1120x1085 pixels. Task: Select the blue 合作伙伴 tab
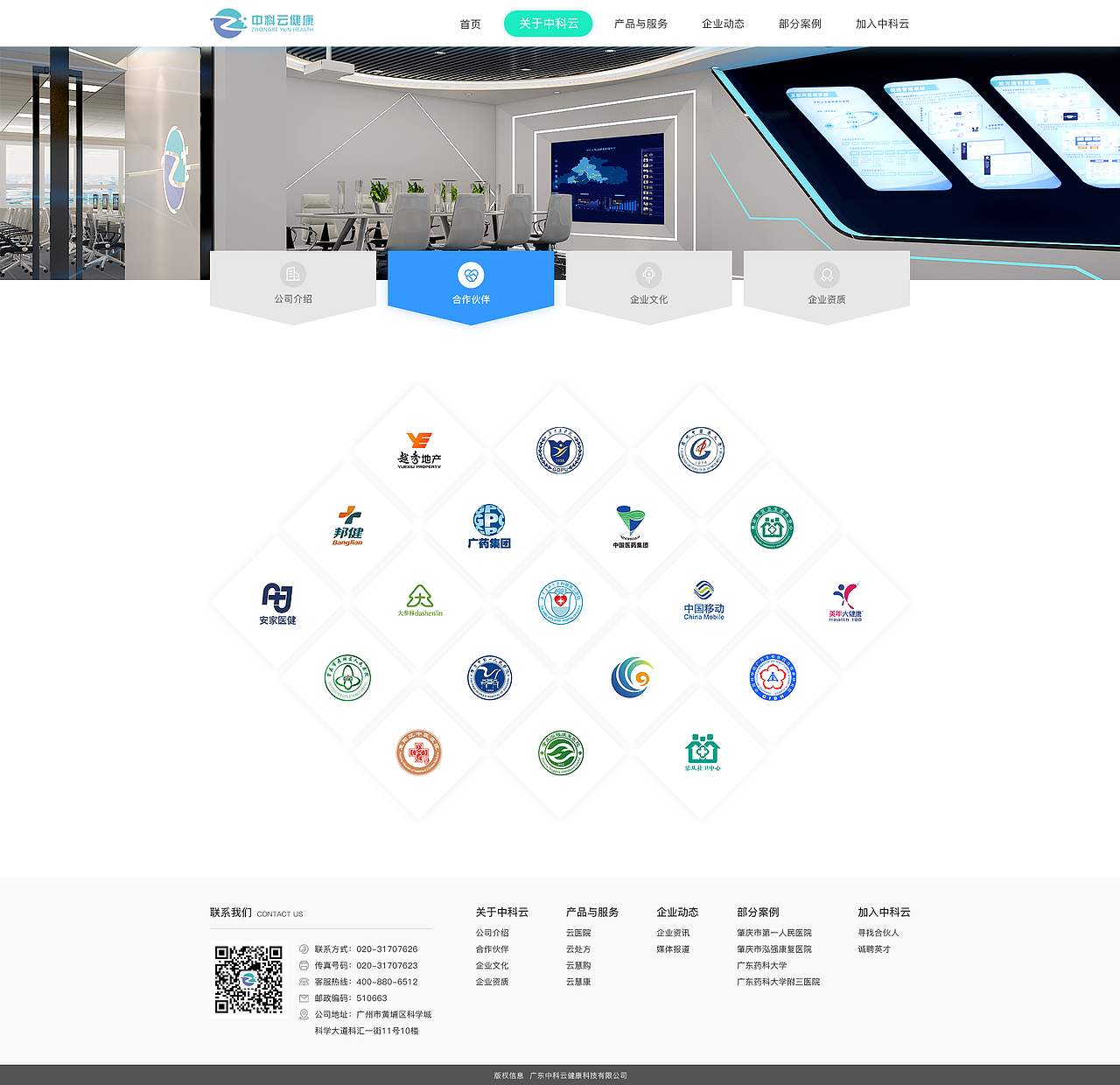pyautogui.click(x=471, y=286)
